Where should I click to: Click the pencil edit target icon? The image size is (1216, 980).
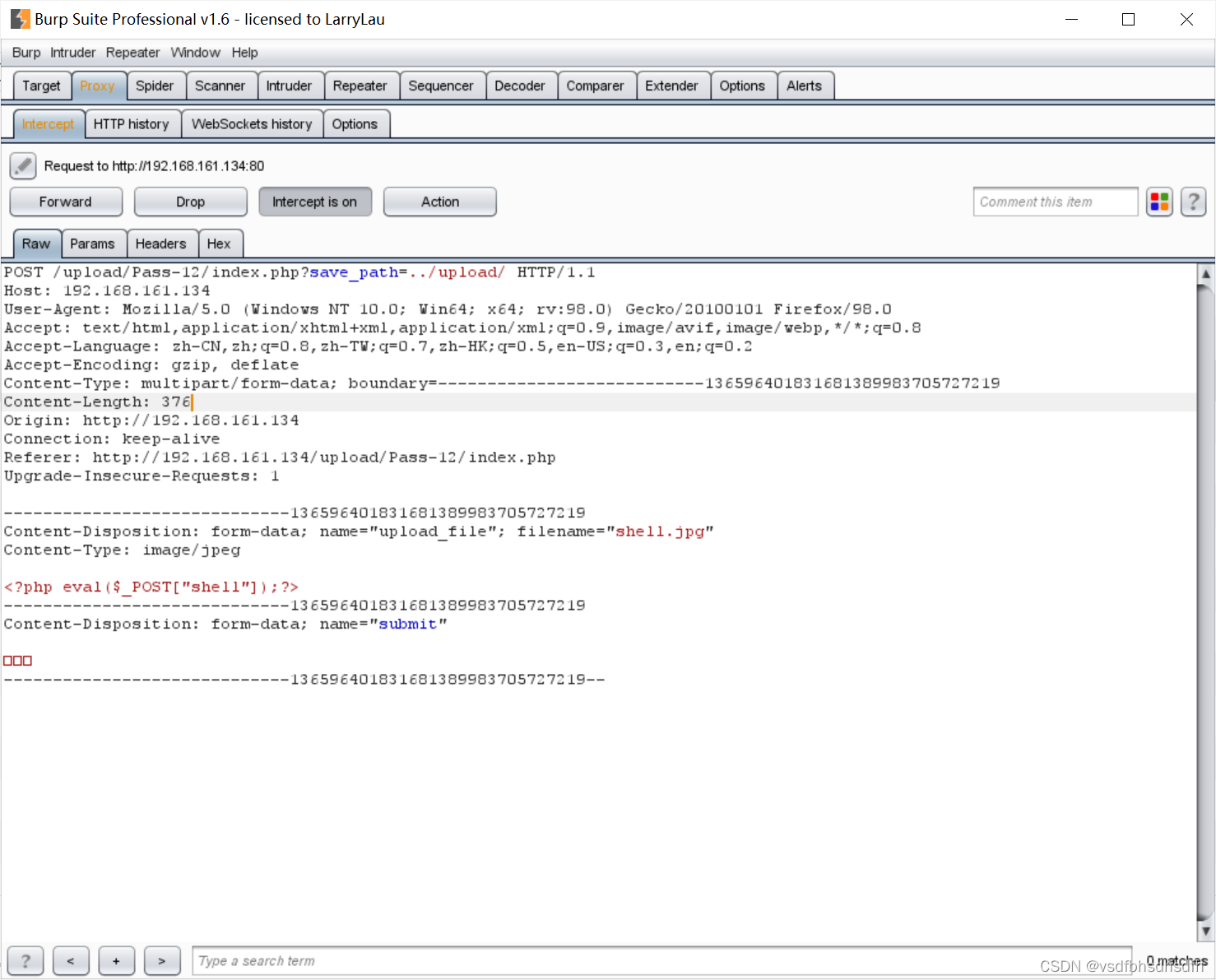coord(23,166)
